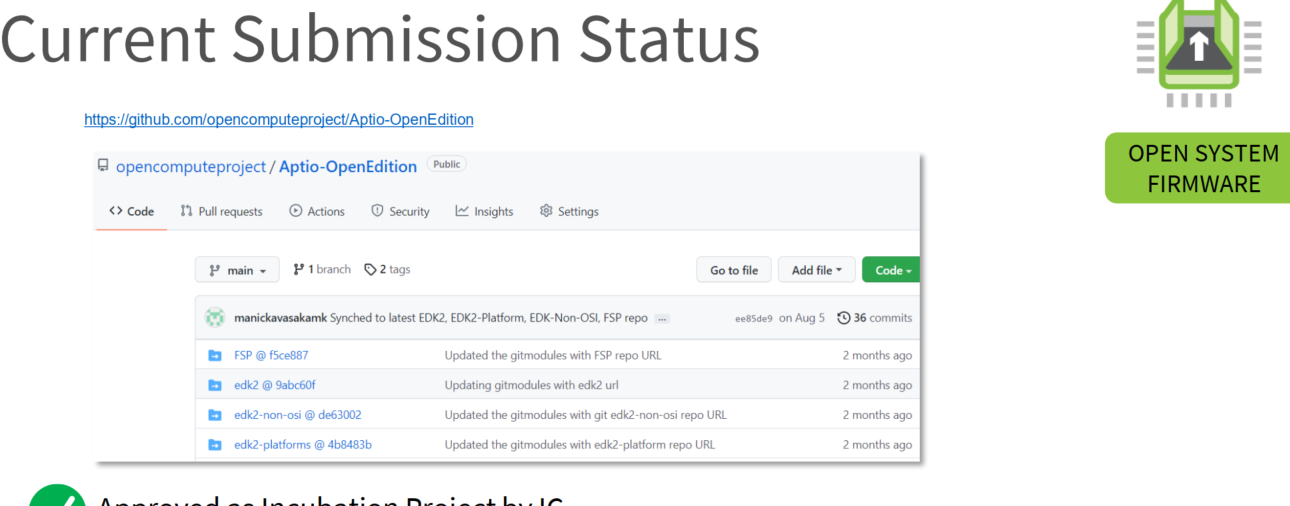Open the edk2 @ 9abc60f submodule
This screenshot has height=506, width=1290.
point(275,385)
